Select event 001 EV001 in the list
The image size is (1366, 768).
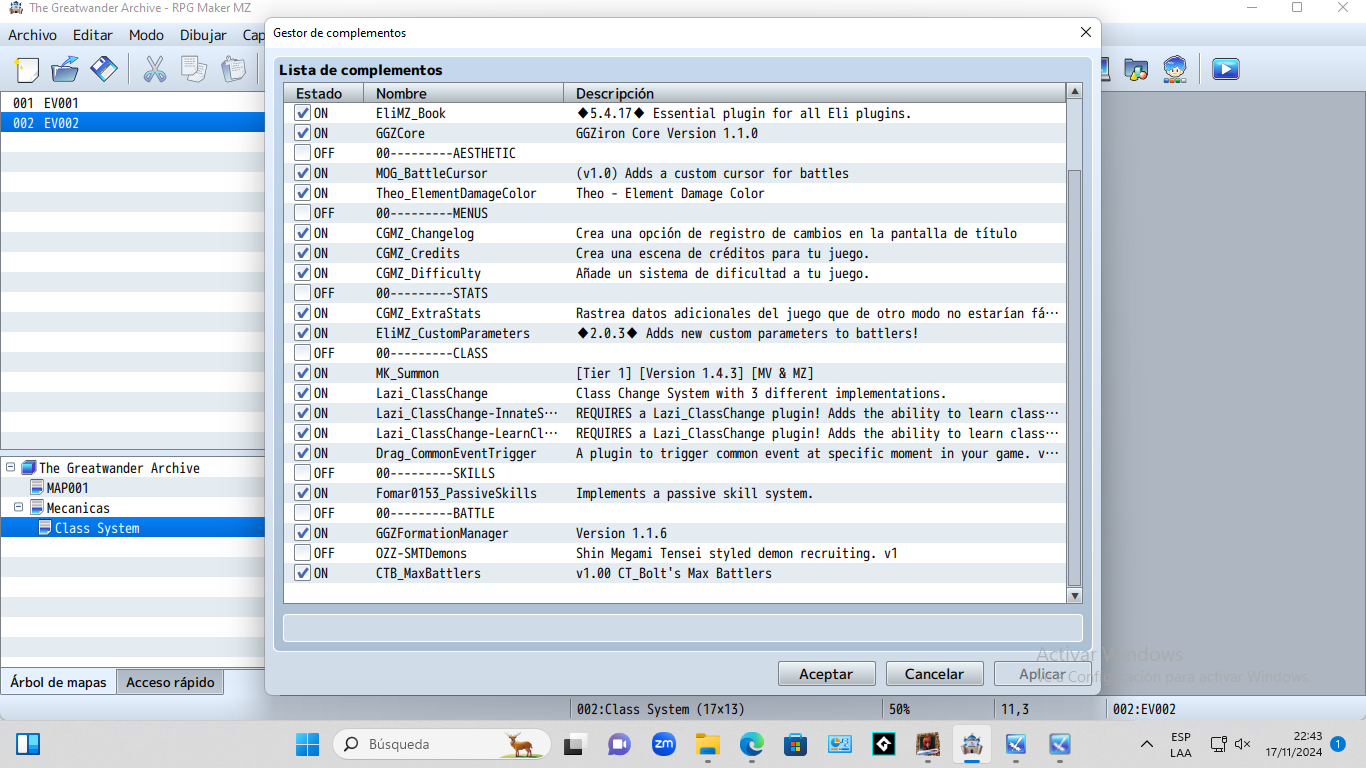132,103
